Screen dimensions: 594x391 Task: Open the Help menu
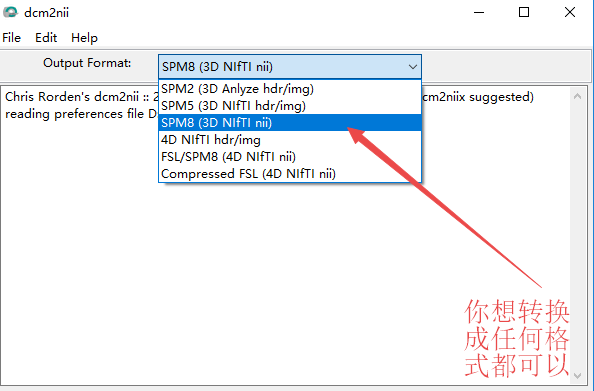[84, 38]
